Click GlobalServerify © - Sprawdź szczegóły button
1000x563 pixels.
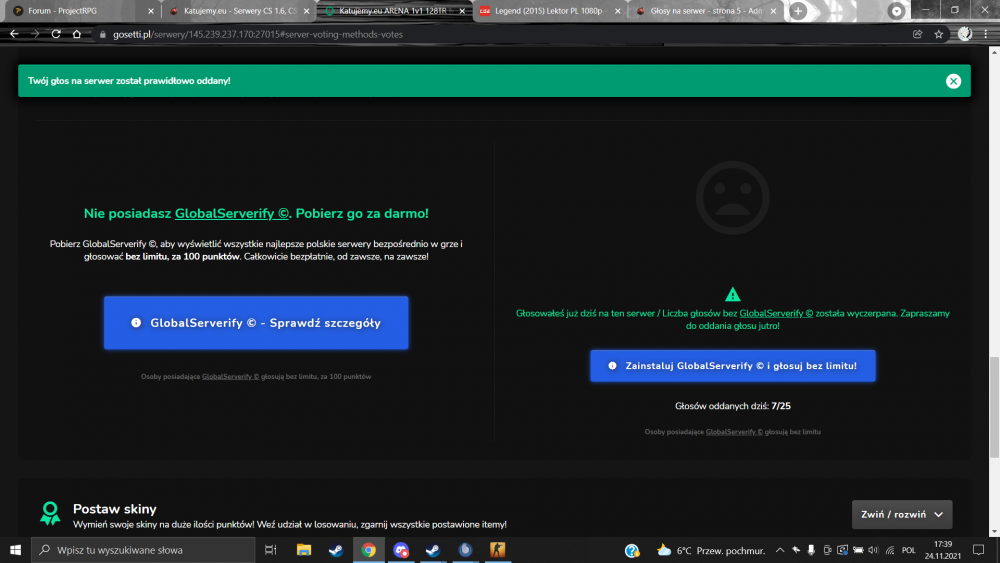click(x=256, y=323)
